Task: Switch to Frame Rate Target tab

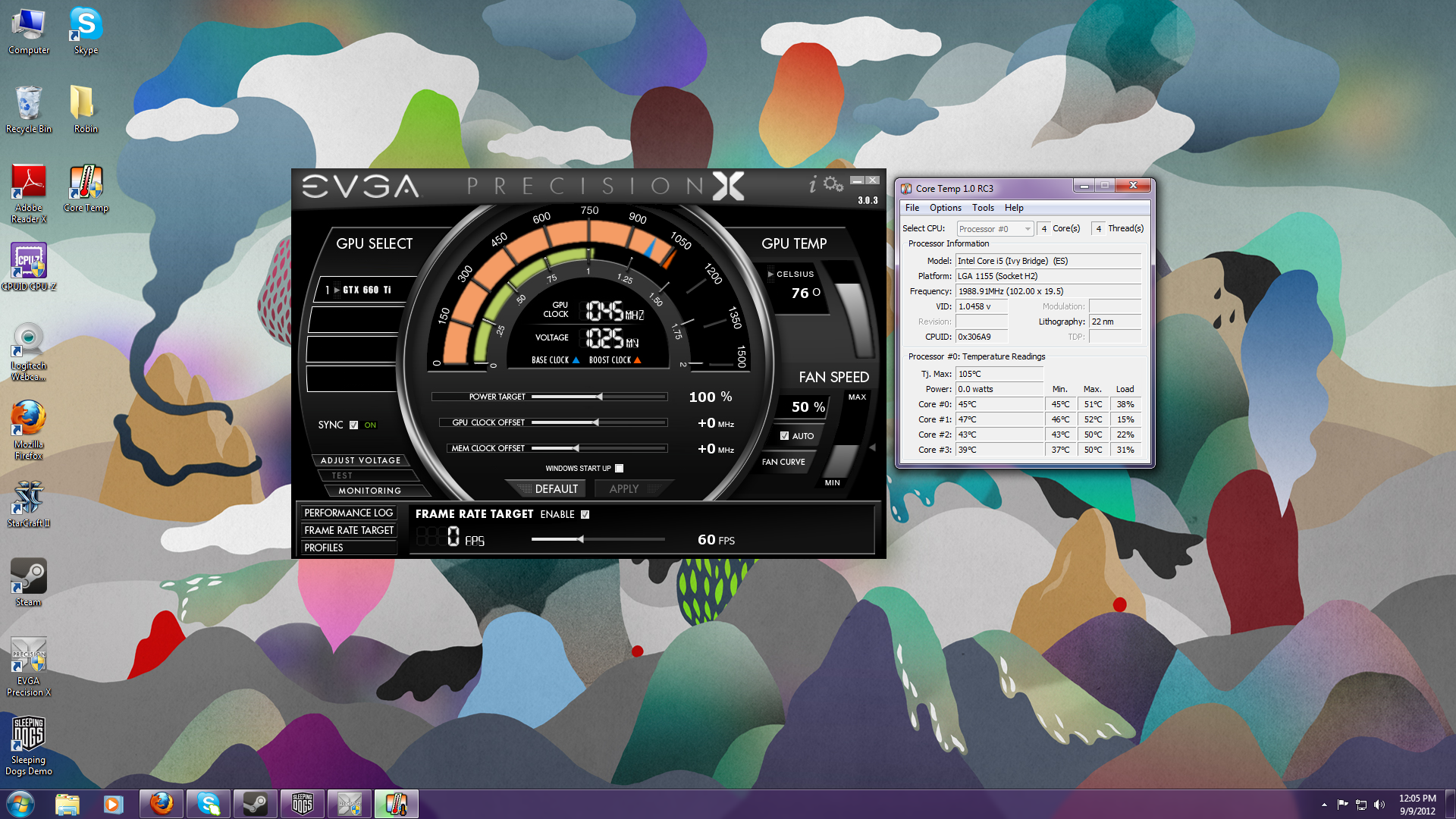Action: pos(348,531)
